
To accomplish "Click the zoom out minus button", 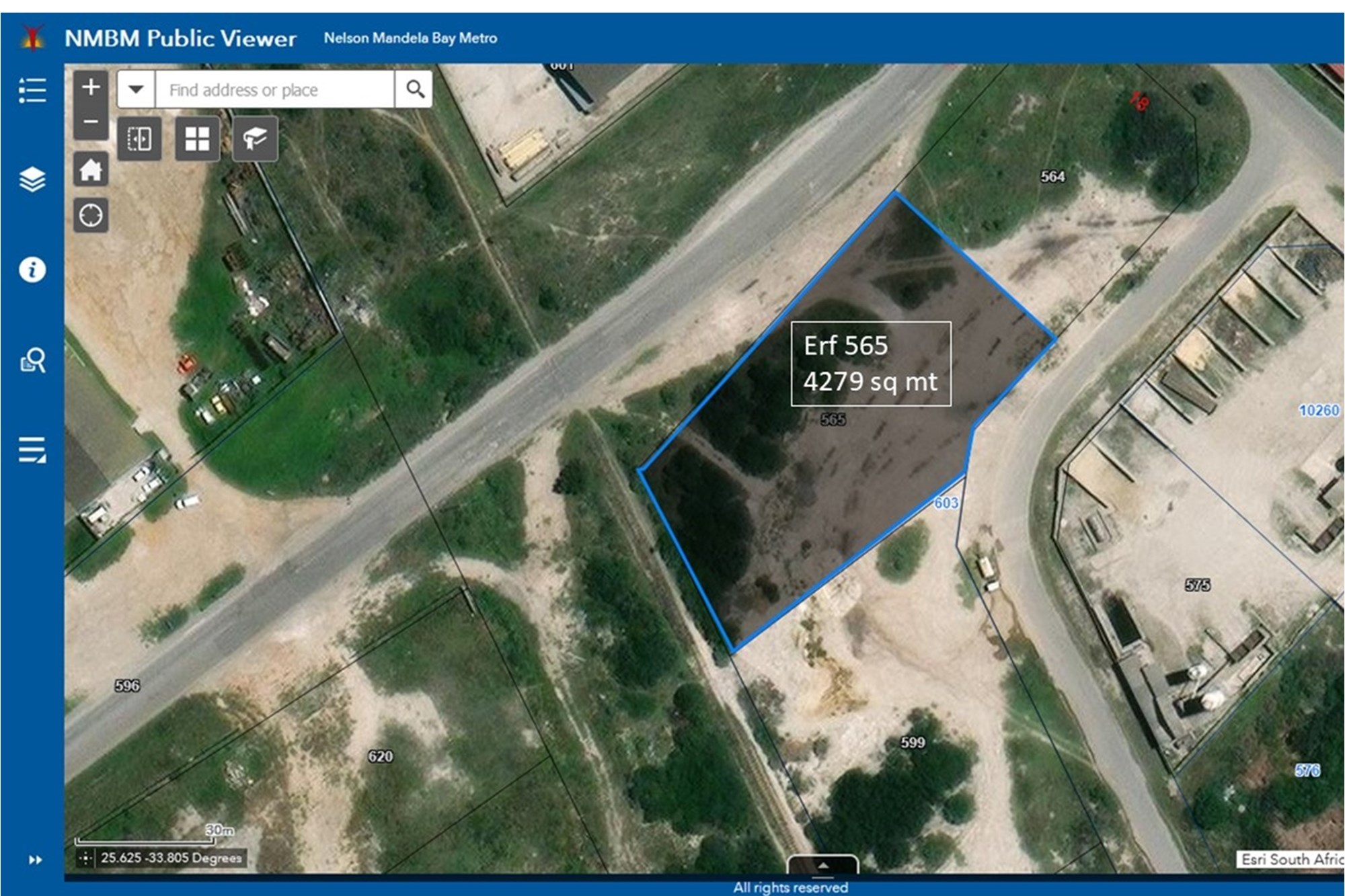I will click(x=91, y=122).
